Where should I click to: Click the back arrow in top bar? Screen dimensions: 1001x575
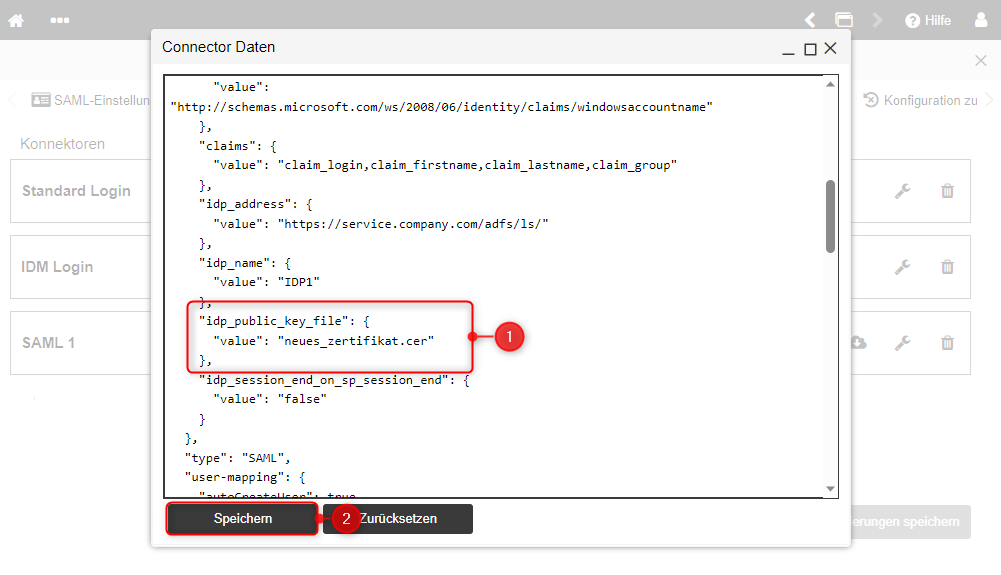pyautogui.click(x=810, y=20)
